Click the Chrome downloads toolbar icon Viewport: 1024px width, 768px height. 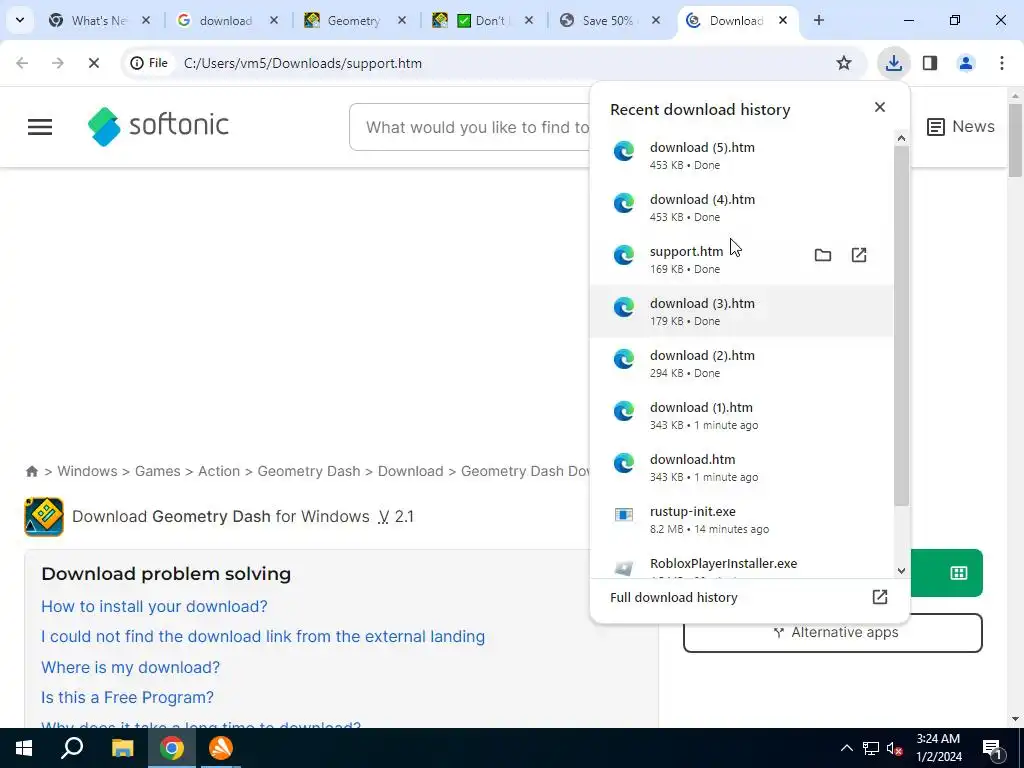(893, 63)
